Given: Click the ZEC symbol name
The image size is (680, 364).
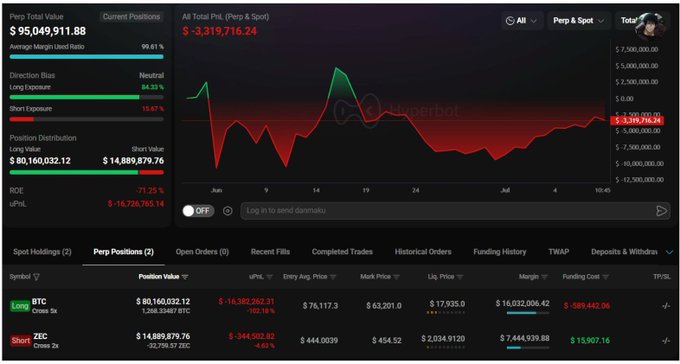Looking at the screenshot, I should [x=40, y=336].
